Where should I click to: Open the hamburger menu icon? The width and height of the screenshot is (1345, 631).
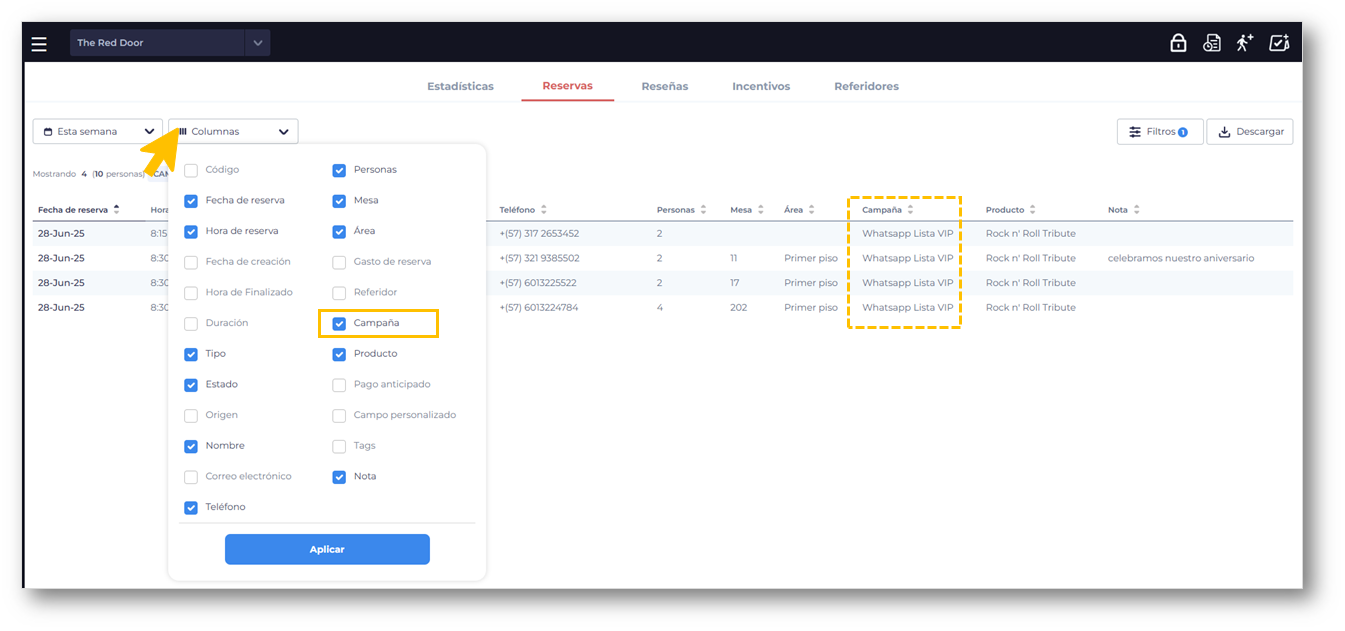(x=39, y=43)
